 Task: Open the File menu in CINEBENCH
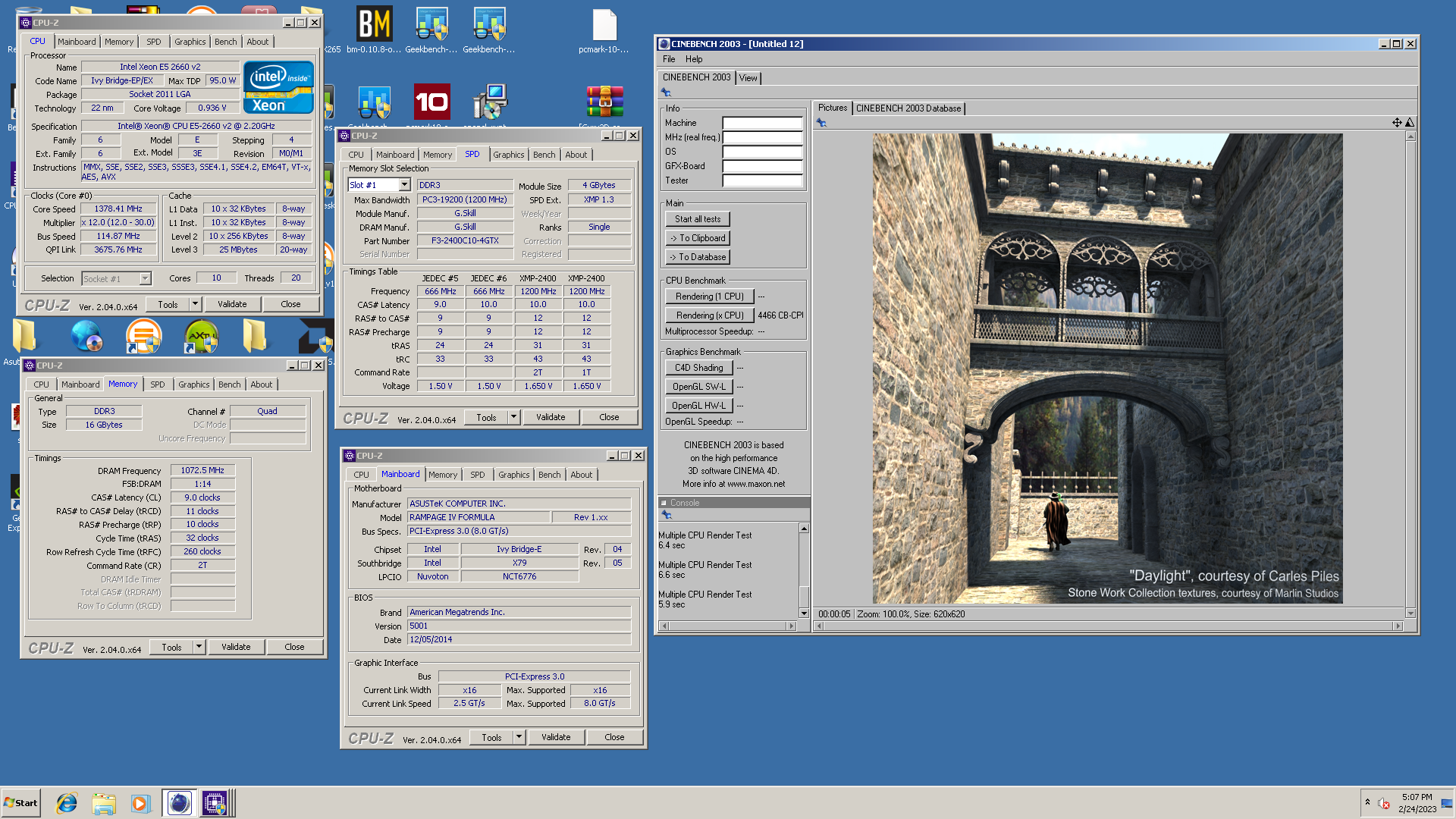(x=669, y=59)
